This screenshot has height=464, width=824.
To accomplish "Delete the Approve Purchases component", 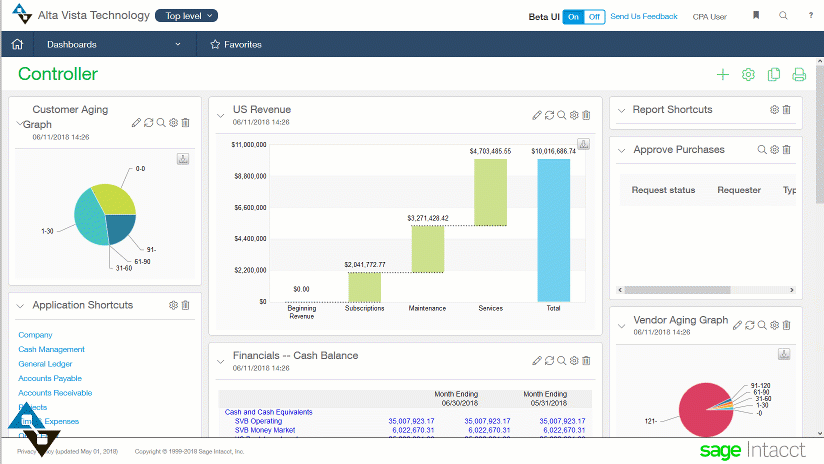I will click(x=787, y=150).
